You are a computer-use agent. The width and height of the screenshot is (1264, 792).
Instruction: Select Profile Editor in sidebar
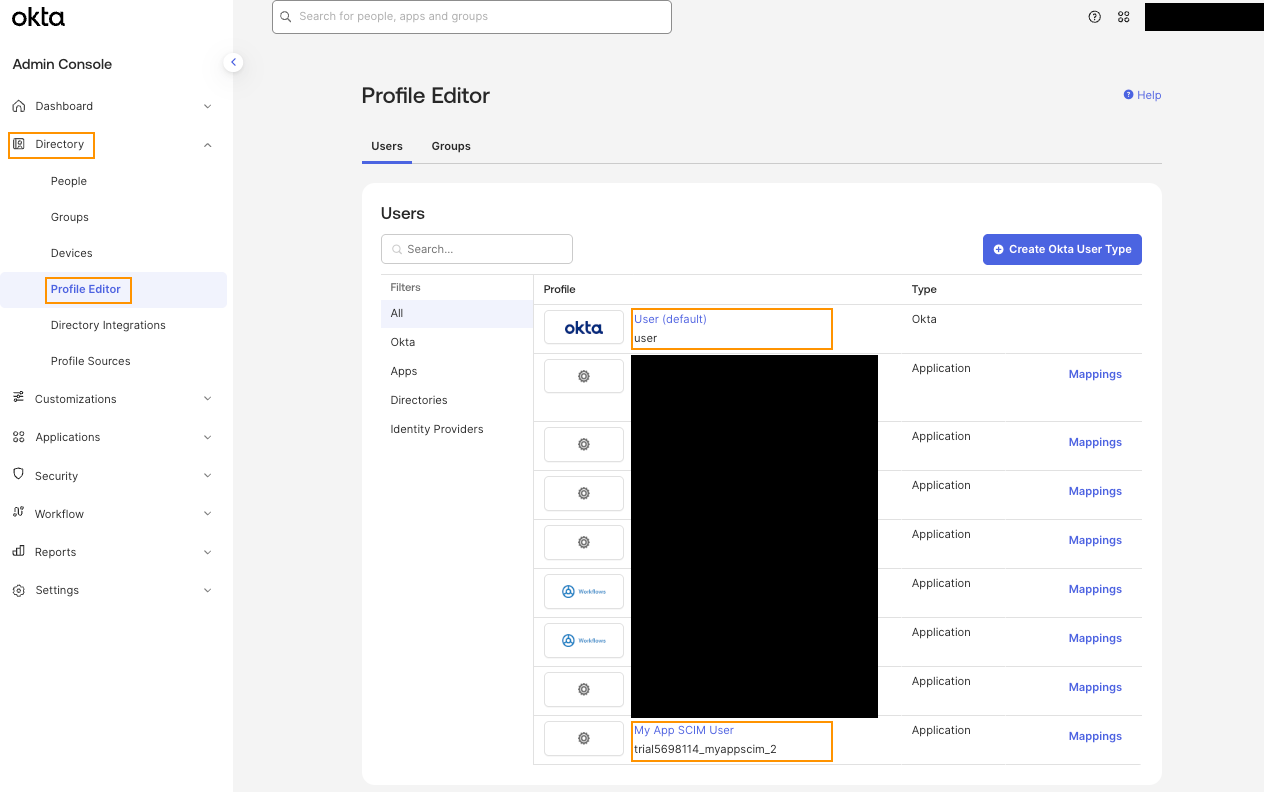pos(86,289)
